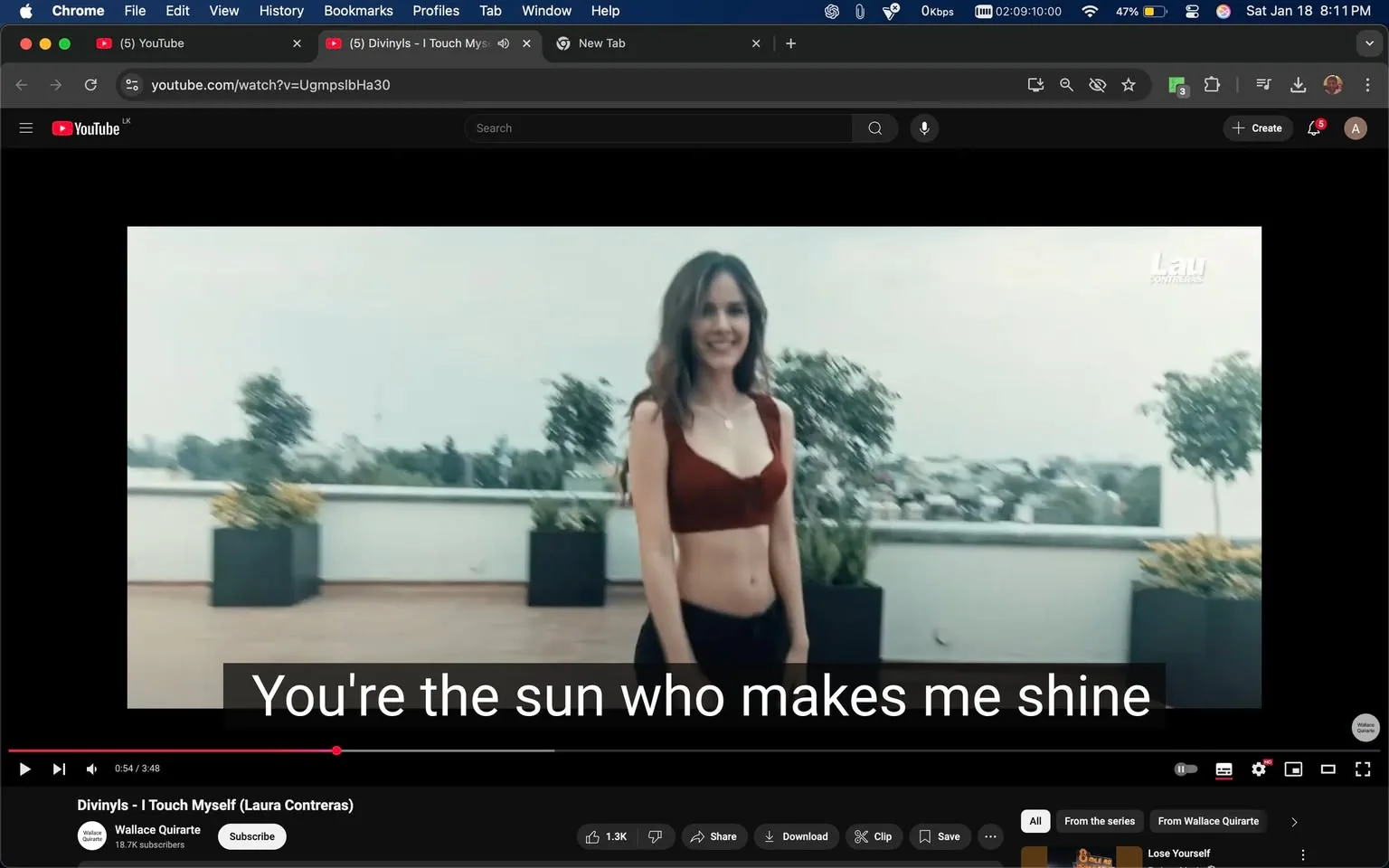This screenshot has width=1389, height=868.
Task: Open video player settings gear
Action: click(1259, 769)
